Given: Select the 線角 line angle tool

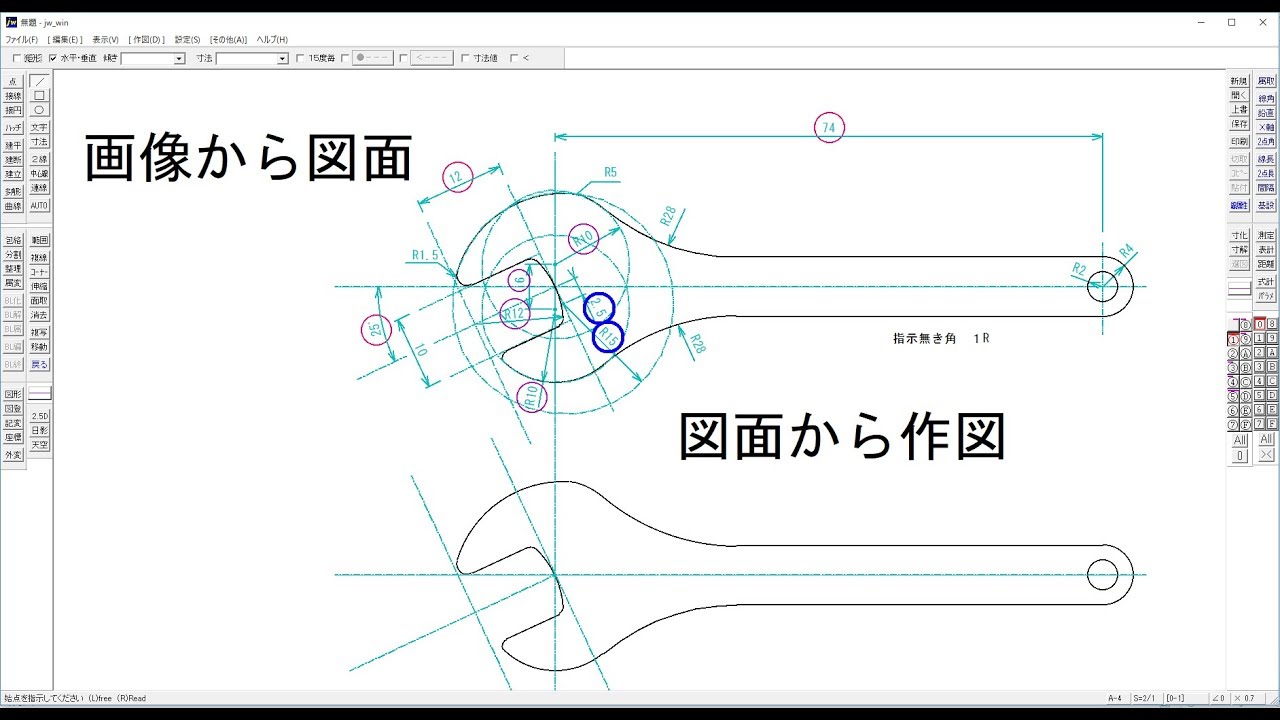Looking at the screenshot, I should [1266, 98].
